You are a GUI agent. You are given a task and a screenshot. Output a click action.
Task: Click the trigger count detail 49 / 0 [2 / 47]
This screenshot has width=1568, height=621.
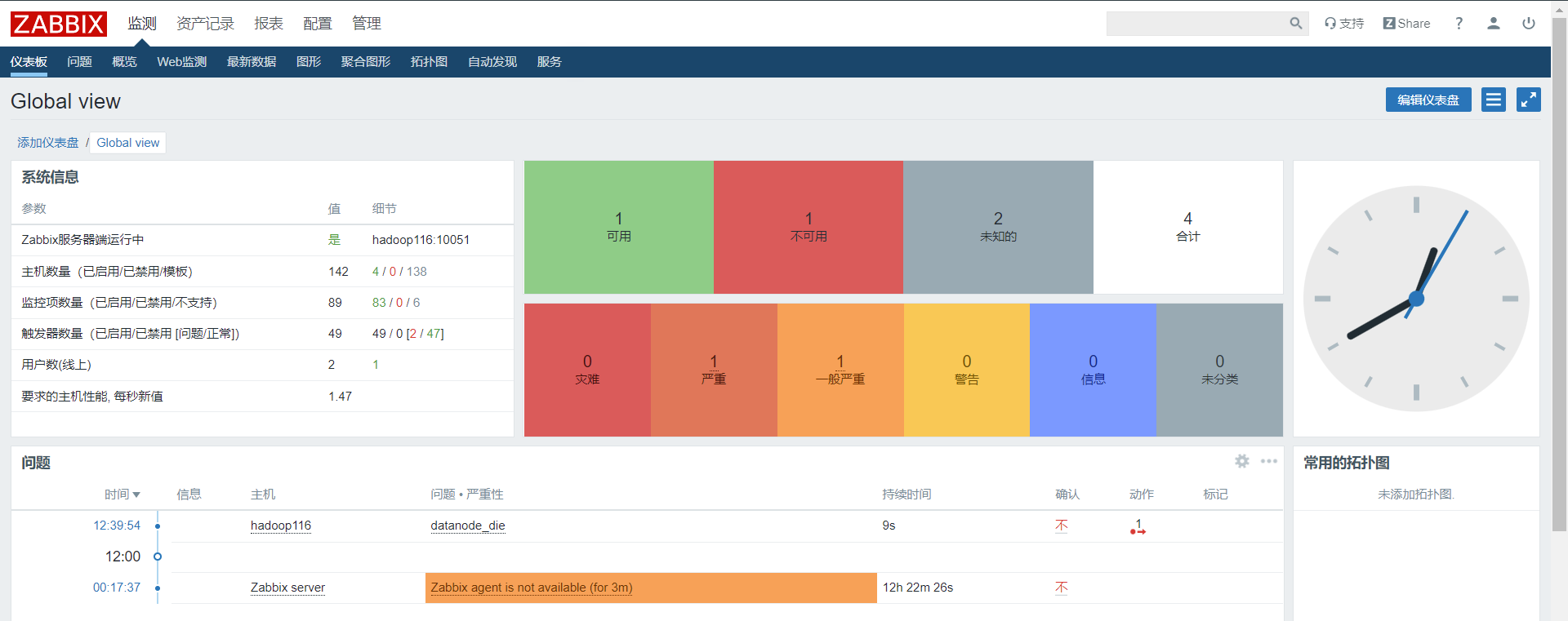point(408,334)
